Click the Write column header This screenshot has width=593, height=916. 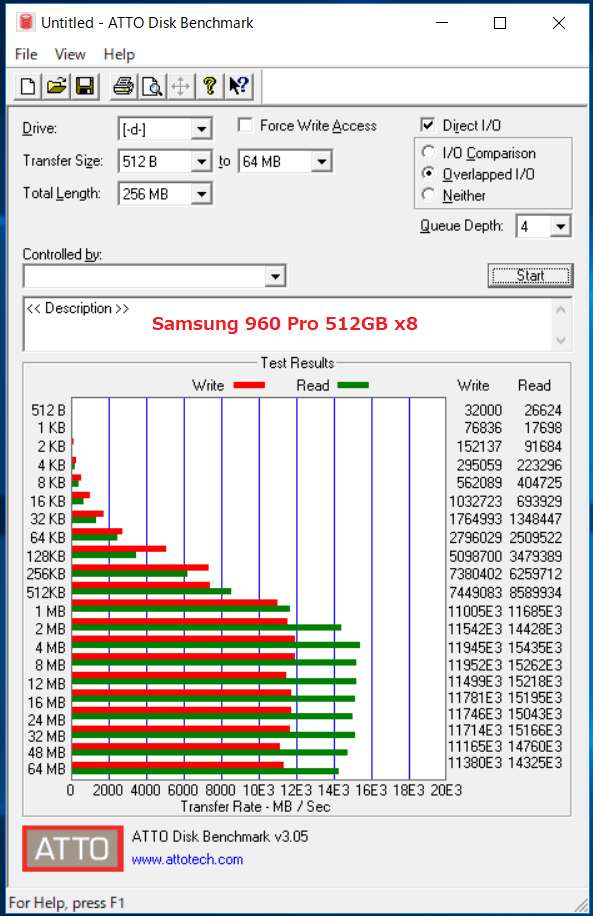(473, 385)
